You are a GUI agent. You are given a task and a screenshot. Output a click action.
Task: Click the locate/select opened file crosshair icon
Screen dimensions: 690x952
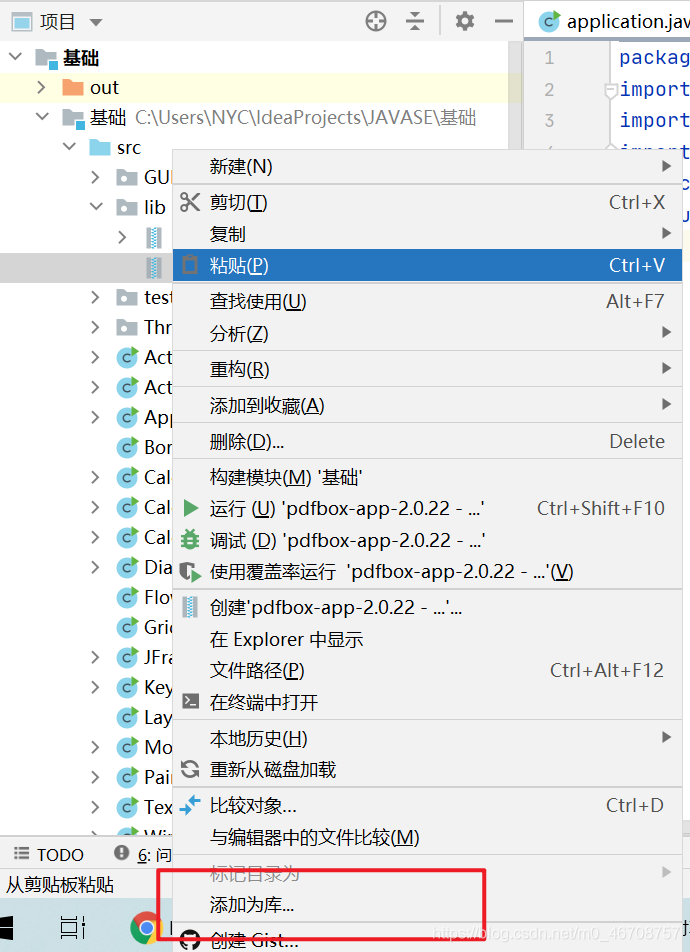pos(376,21)
